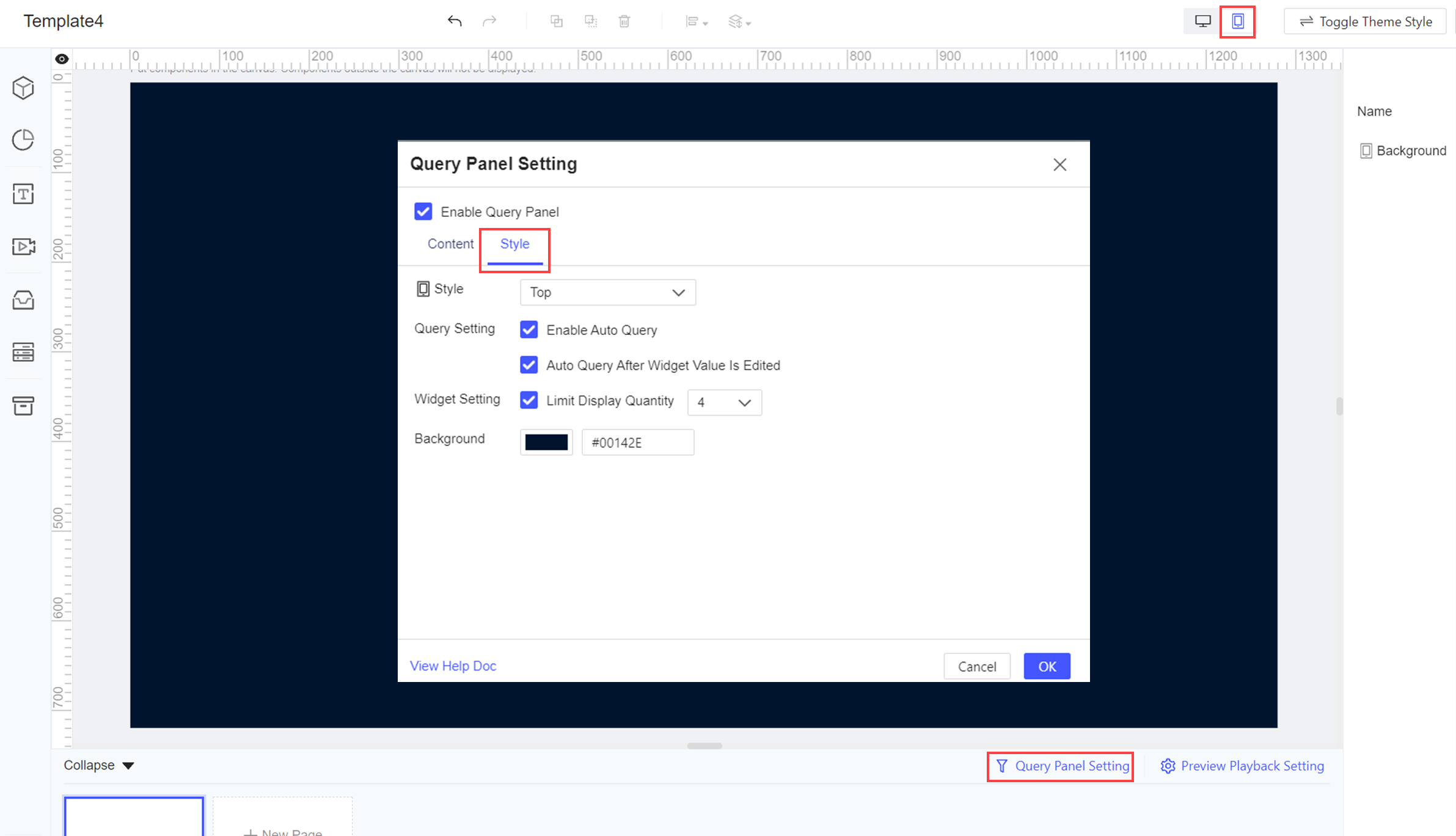Click the New Page thumbnail
The width and height of the screenshot is (1456, 836).
click(x=283, y=816)
